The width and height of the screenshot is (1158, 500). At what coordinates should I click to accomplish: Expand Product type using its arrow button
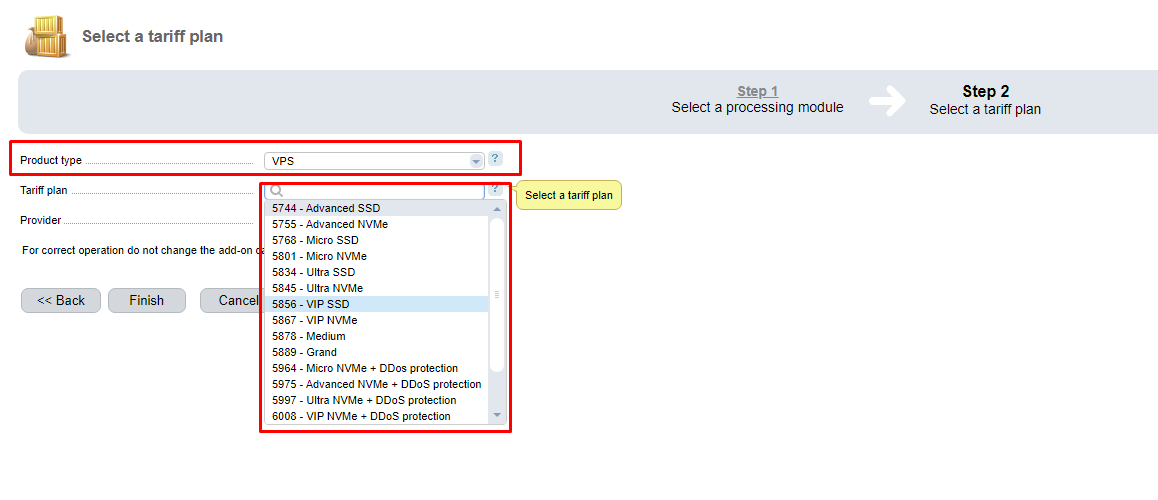coord(476,161)
